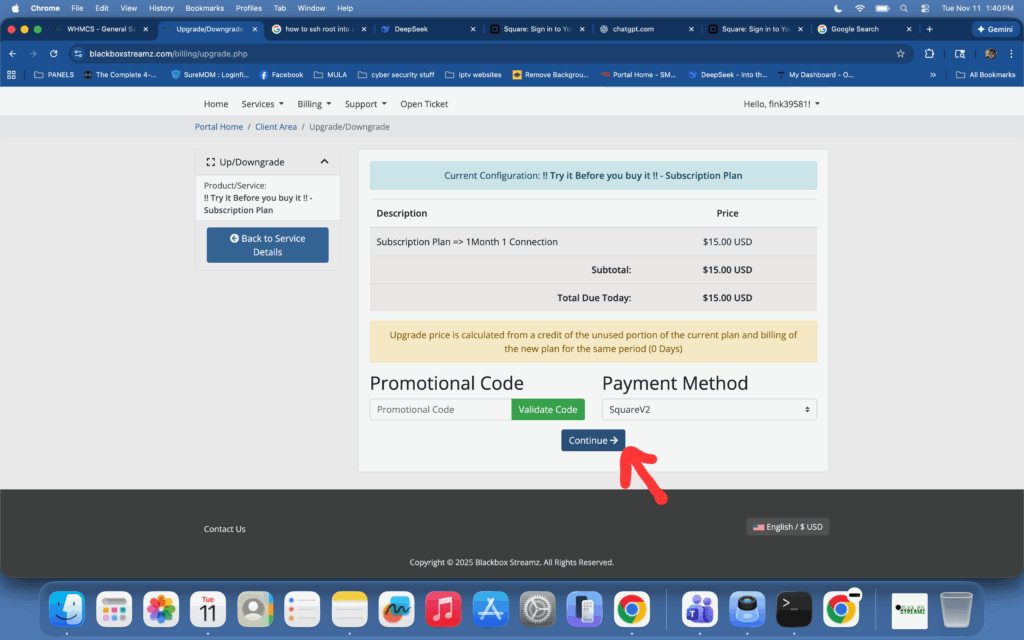
Task: Open a new browser tab with plus
Action: pyautogui.click(x=929, y=29)
